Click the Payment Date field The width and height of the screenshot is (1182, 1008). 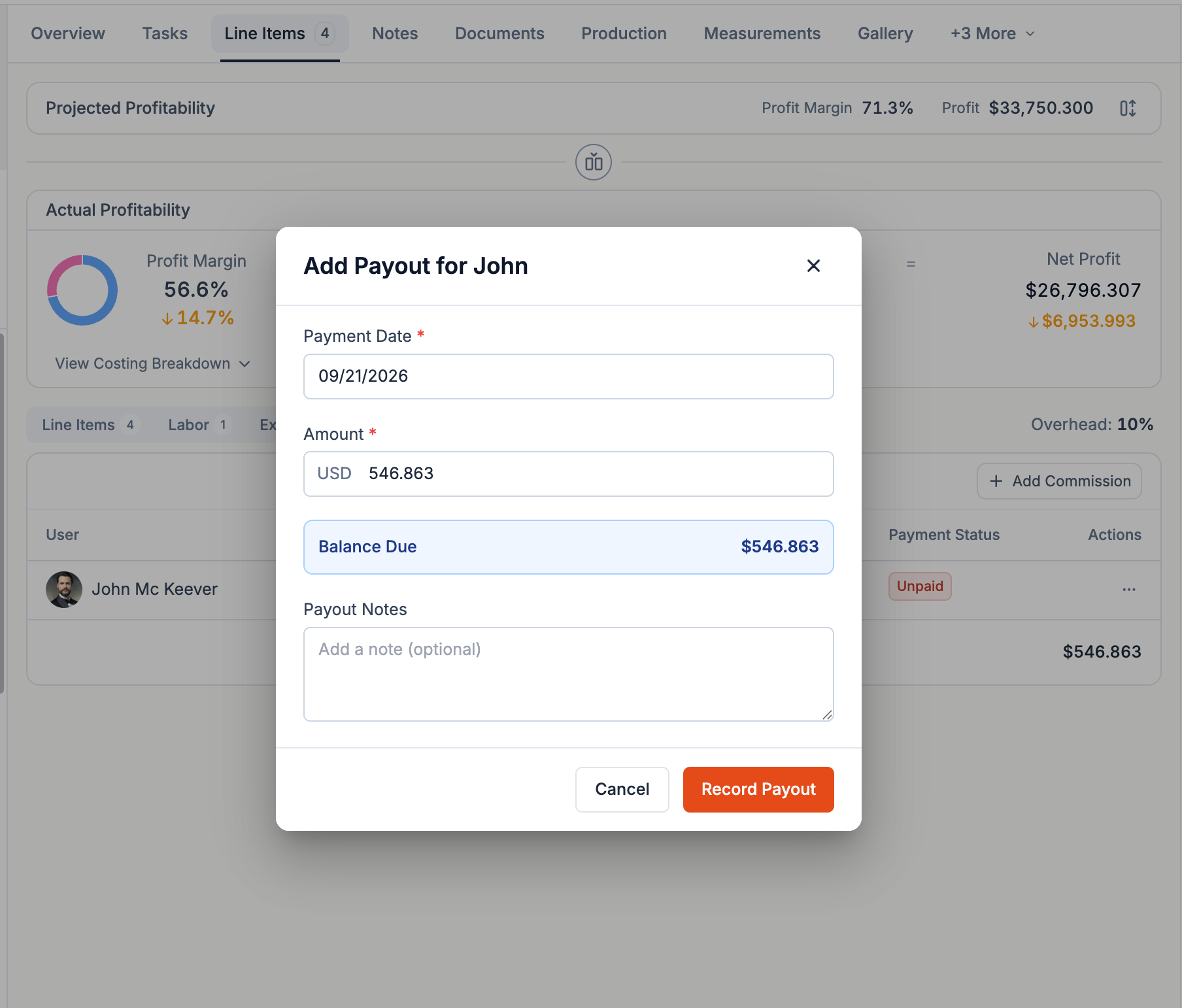pyautogui.click(x=569, y=377)
